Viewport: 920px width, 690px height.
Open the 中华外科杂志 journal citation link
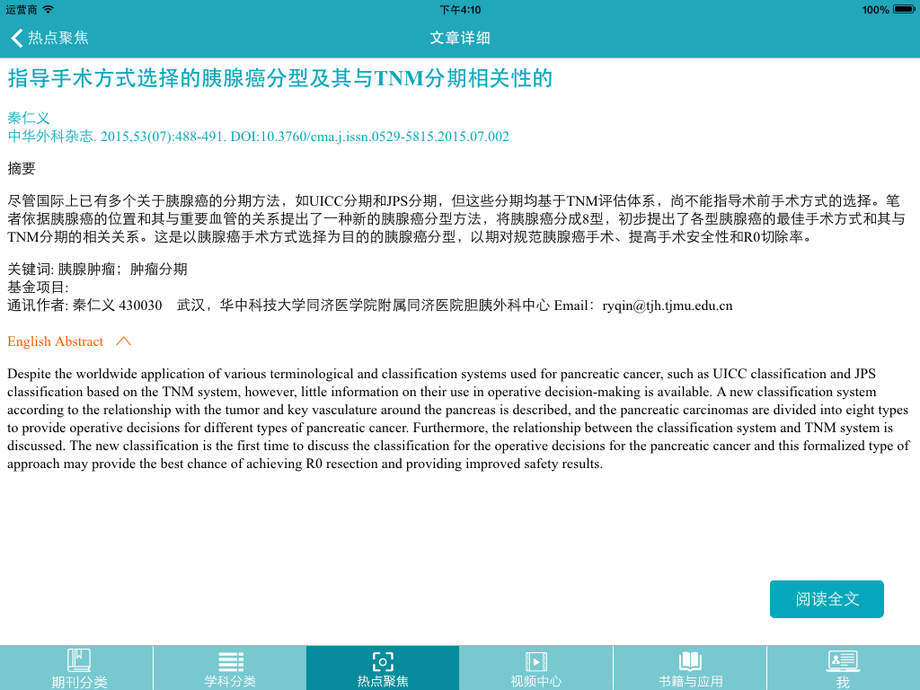pos(258,137)
